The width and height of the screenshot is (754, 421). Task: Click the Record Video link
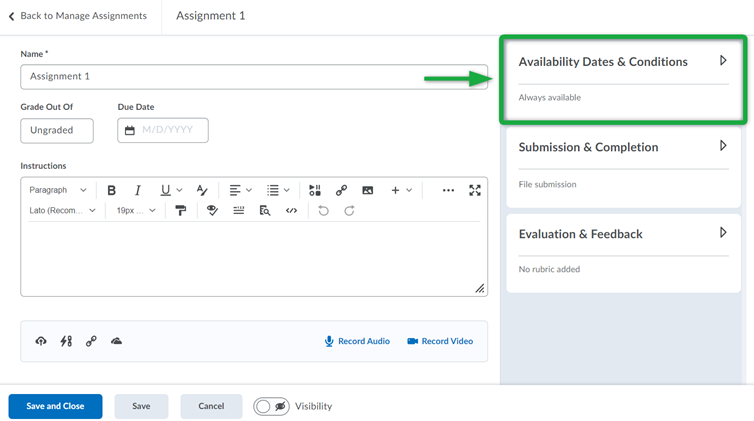tap(440, 341)
